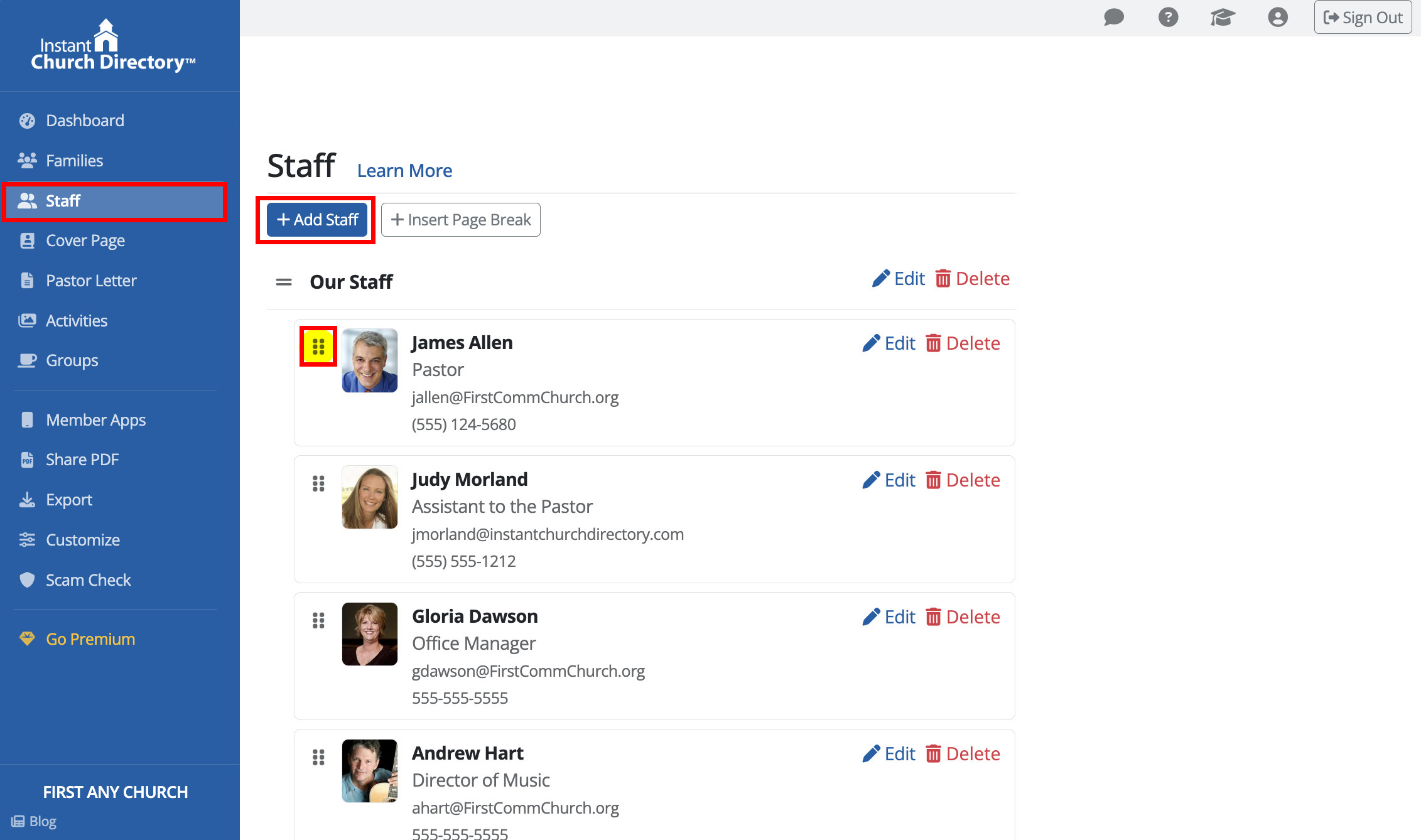
Task: Click the chat bubble icon in header
Action: tap(1113, 17)
